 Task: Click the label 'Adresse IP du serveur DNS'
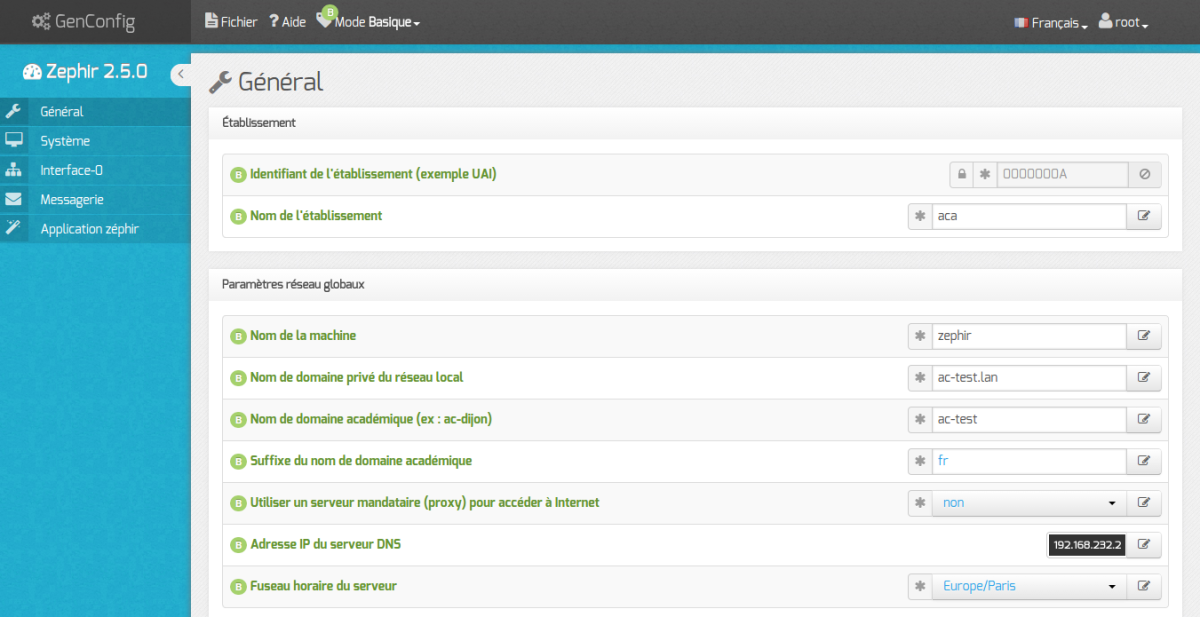point(325,544)
